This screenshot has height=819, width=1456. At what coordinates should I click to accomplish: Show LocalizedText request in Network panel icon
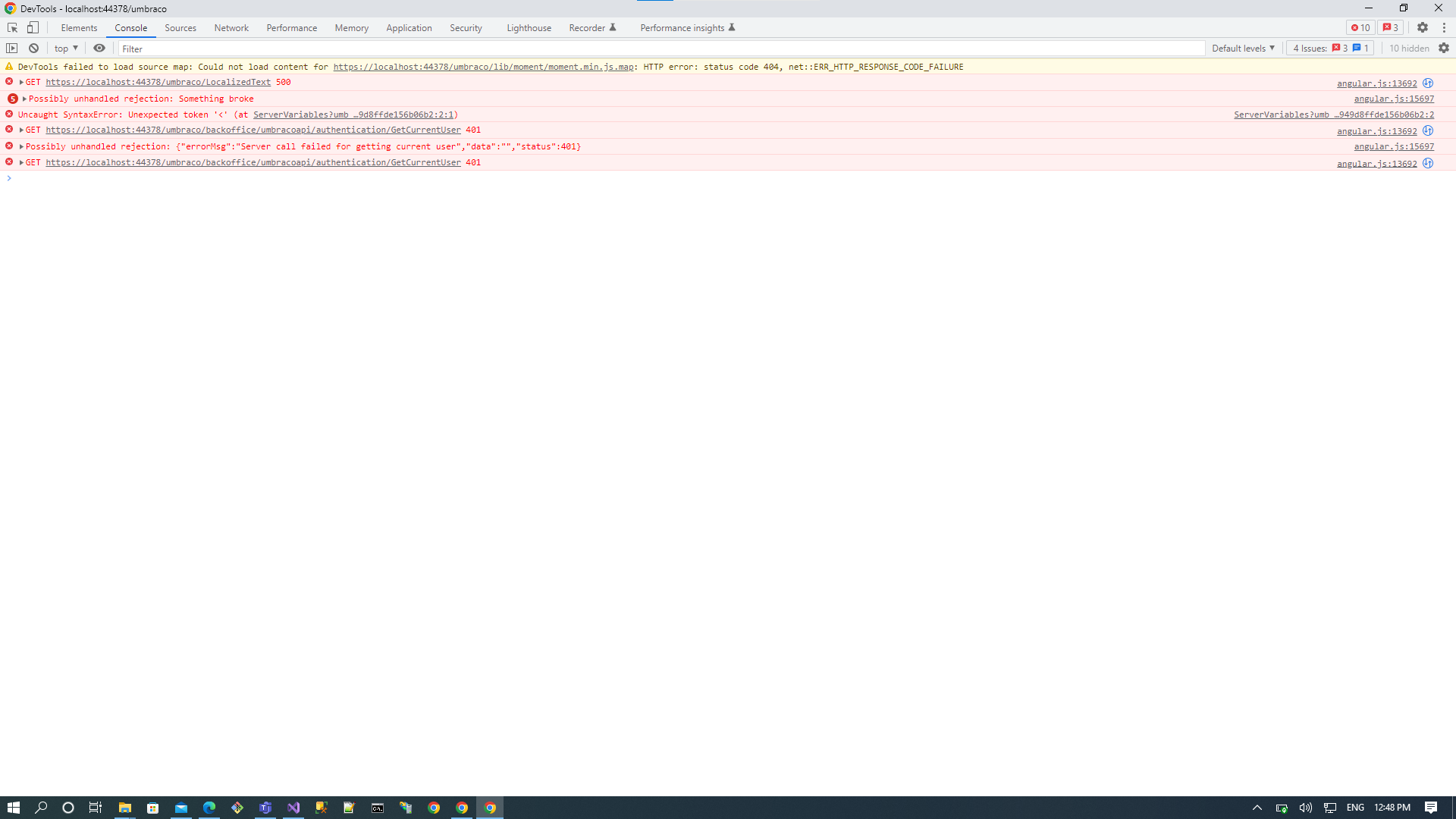pos(1428,83)
